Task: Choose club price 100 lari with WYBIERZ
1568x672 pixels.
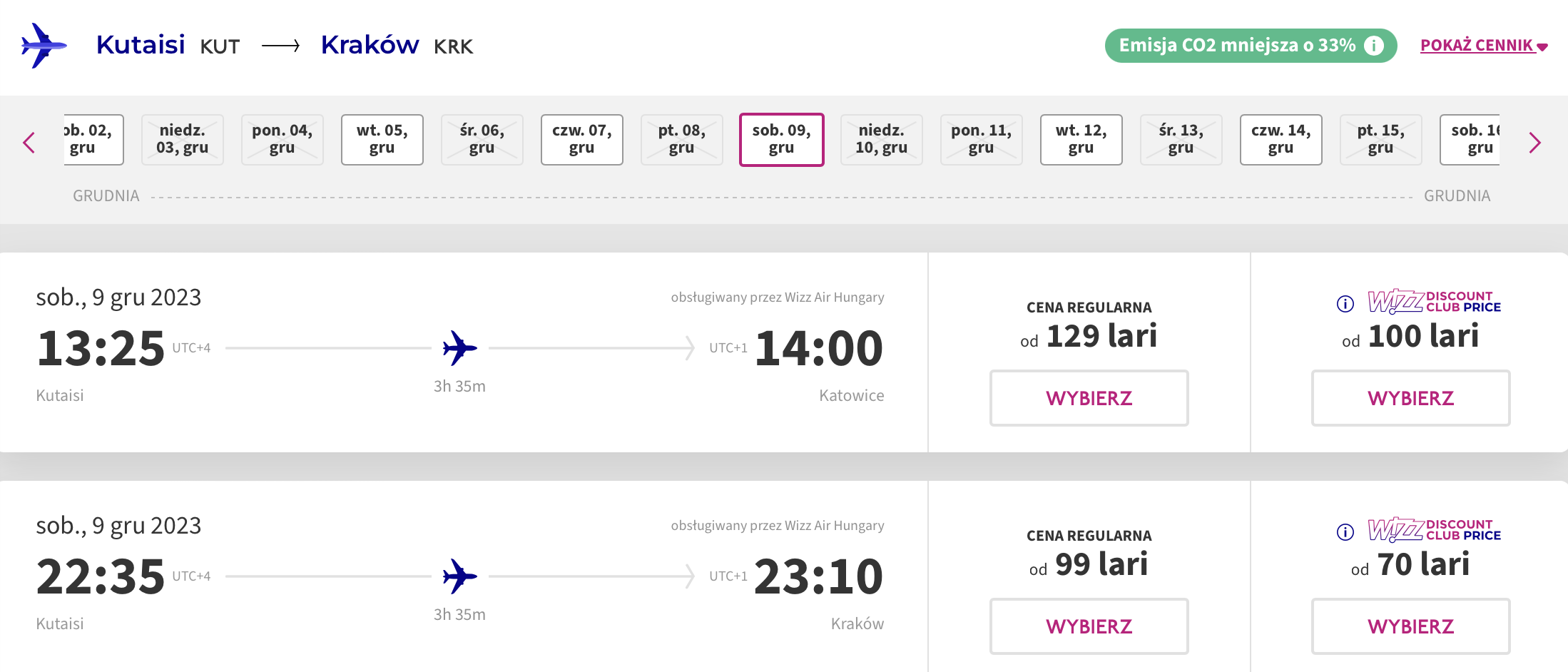Action: pyautogui.click(x=1411, y=398)
